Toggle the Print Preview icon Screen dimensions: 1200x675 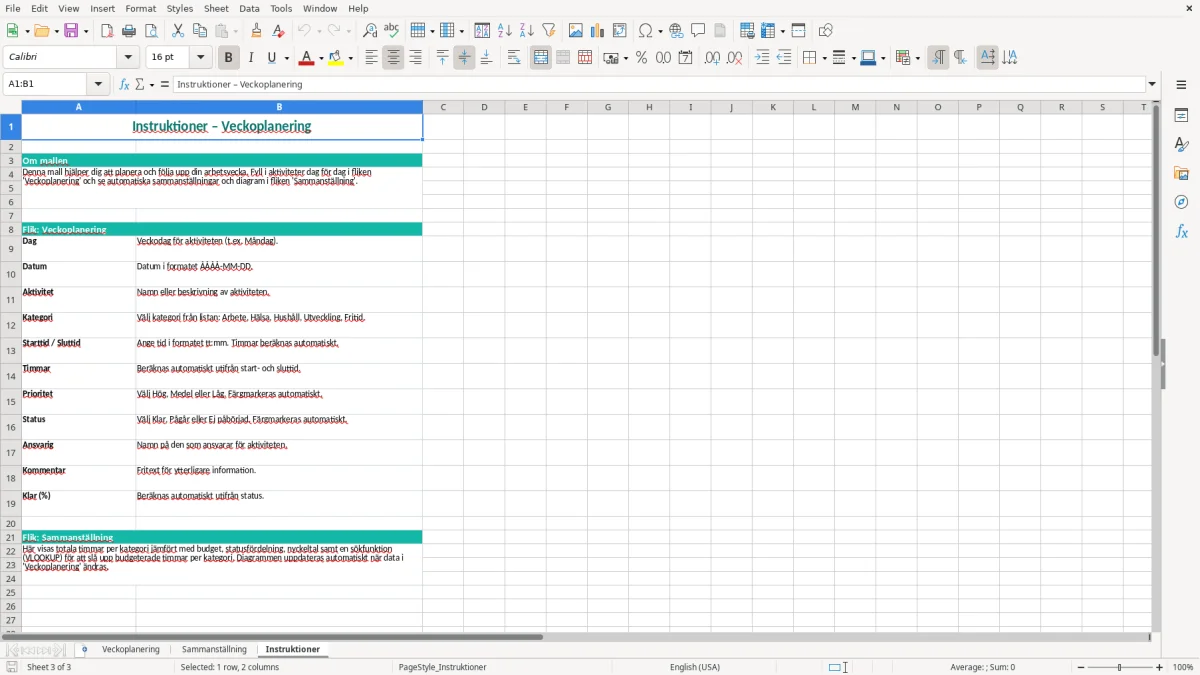click(x=151, y=31)
